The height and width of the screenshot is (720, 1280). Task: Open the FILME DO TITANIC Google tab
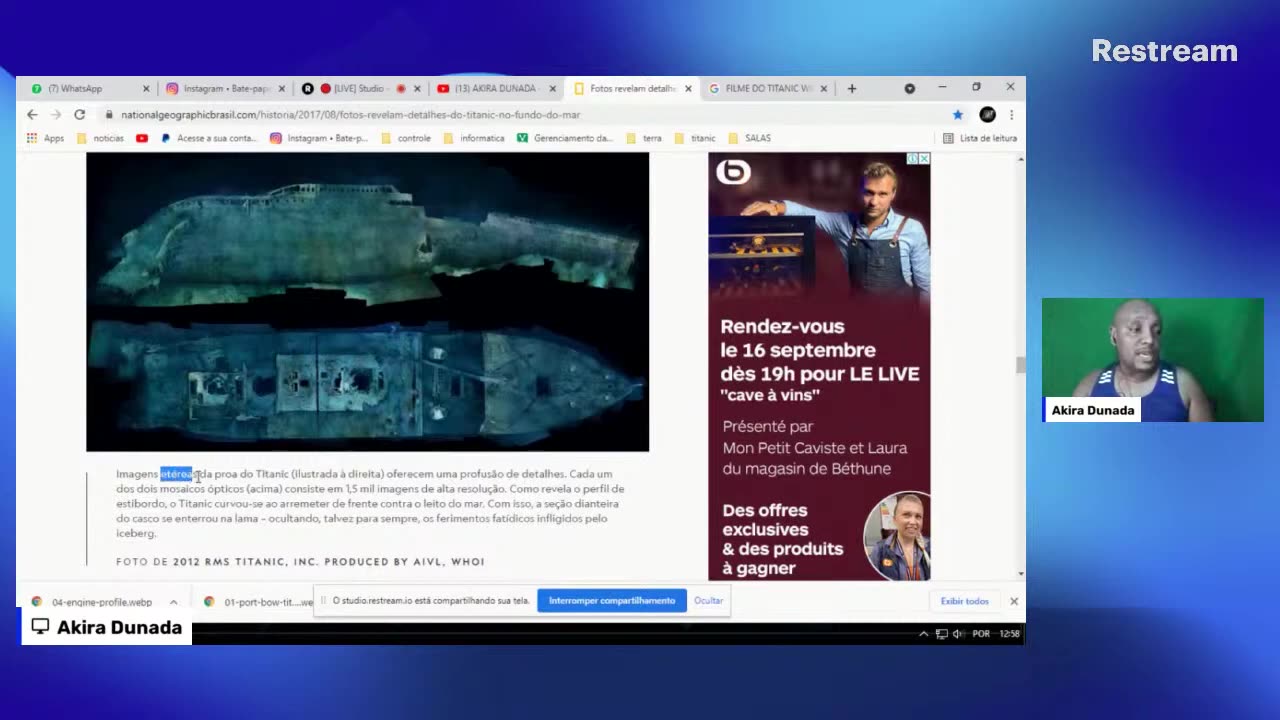pyautogui.click(x=762, y=88)
